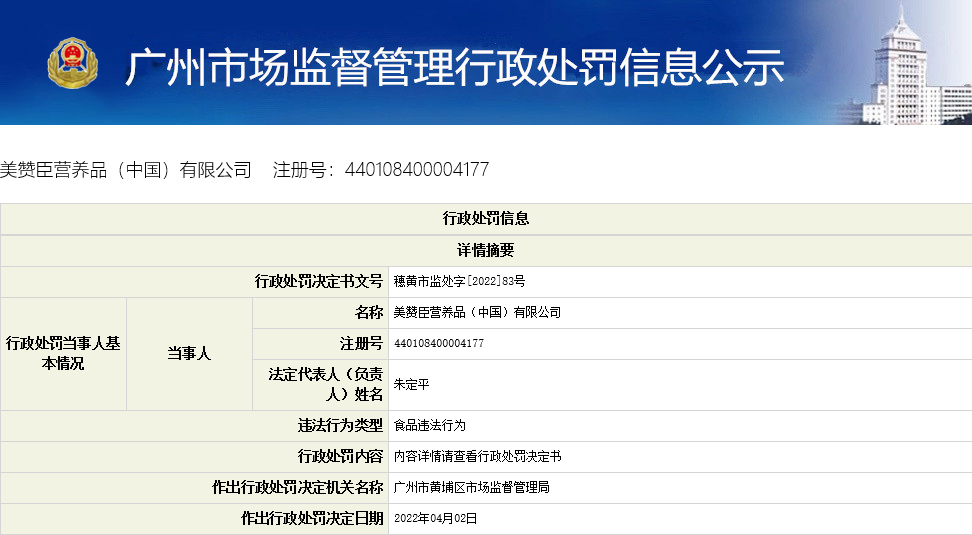The height and width of the screenshot is (535, 972).
Task: Select the violation type 食品违法行为
Action: coord(429,426)
